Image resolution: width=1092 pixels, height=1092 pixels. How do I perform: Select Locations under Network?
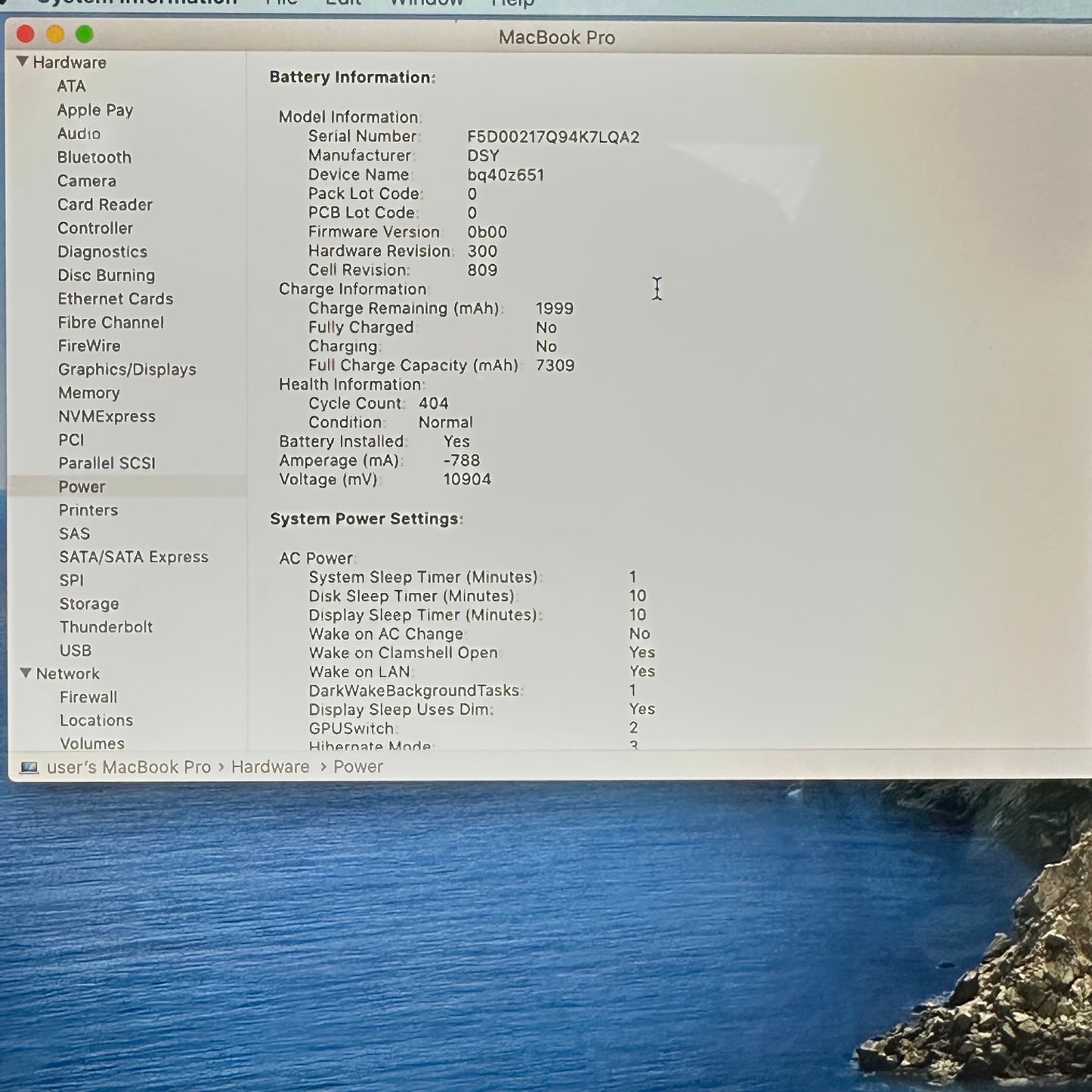click(97, 720)
